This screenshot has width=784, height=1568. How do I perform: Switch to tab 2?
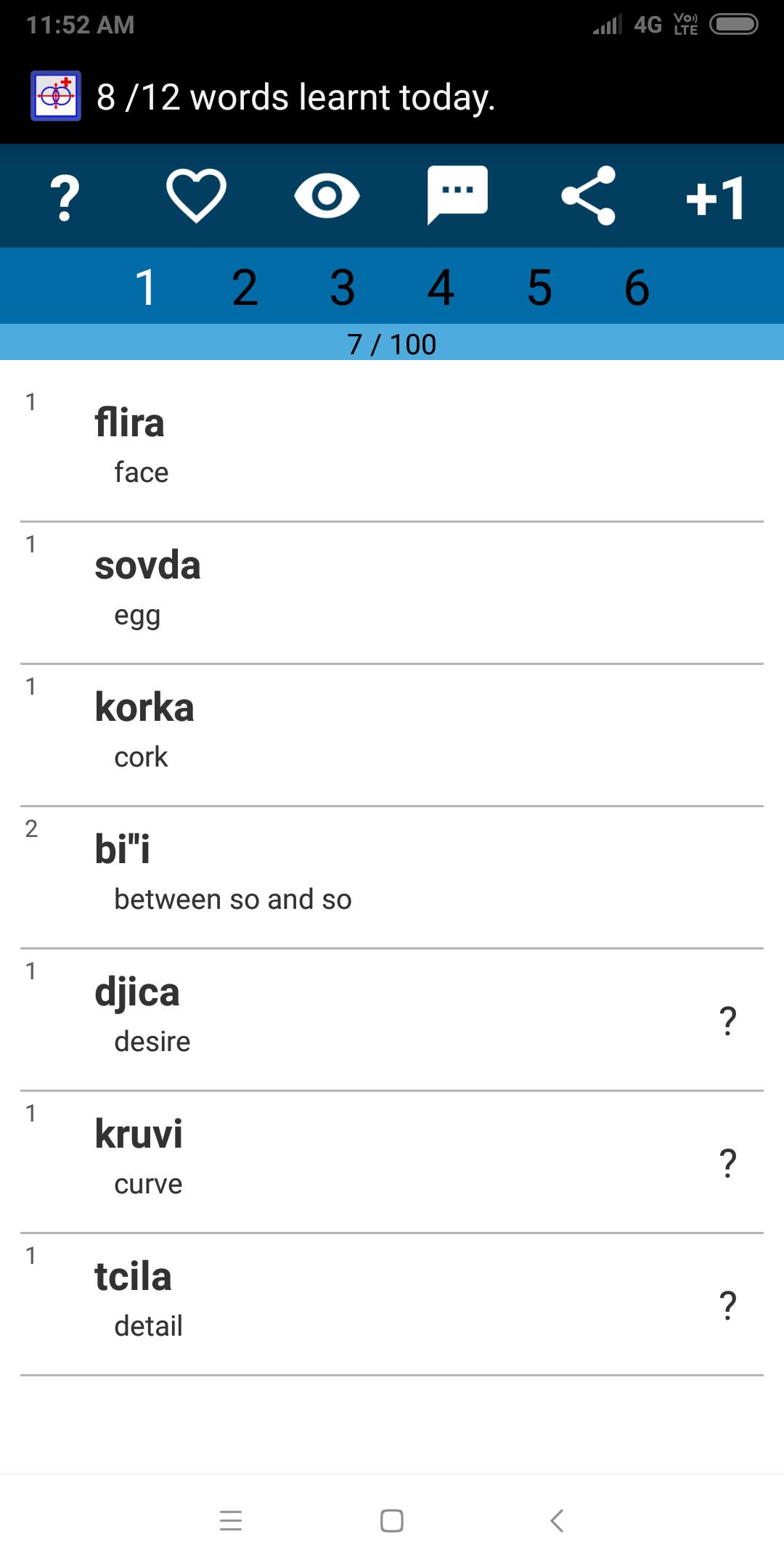pyautogui.click(x=245, y=287)
